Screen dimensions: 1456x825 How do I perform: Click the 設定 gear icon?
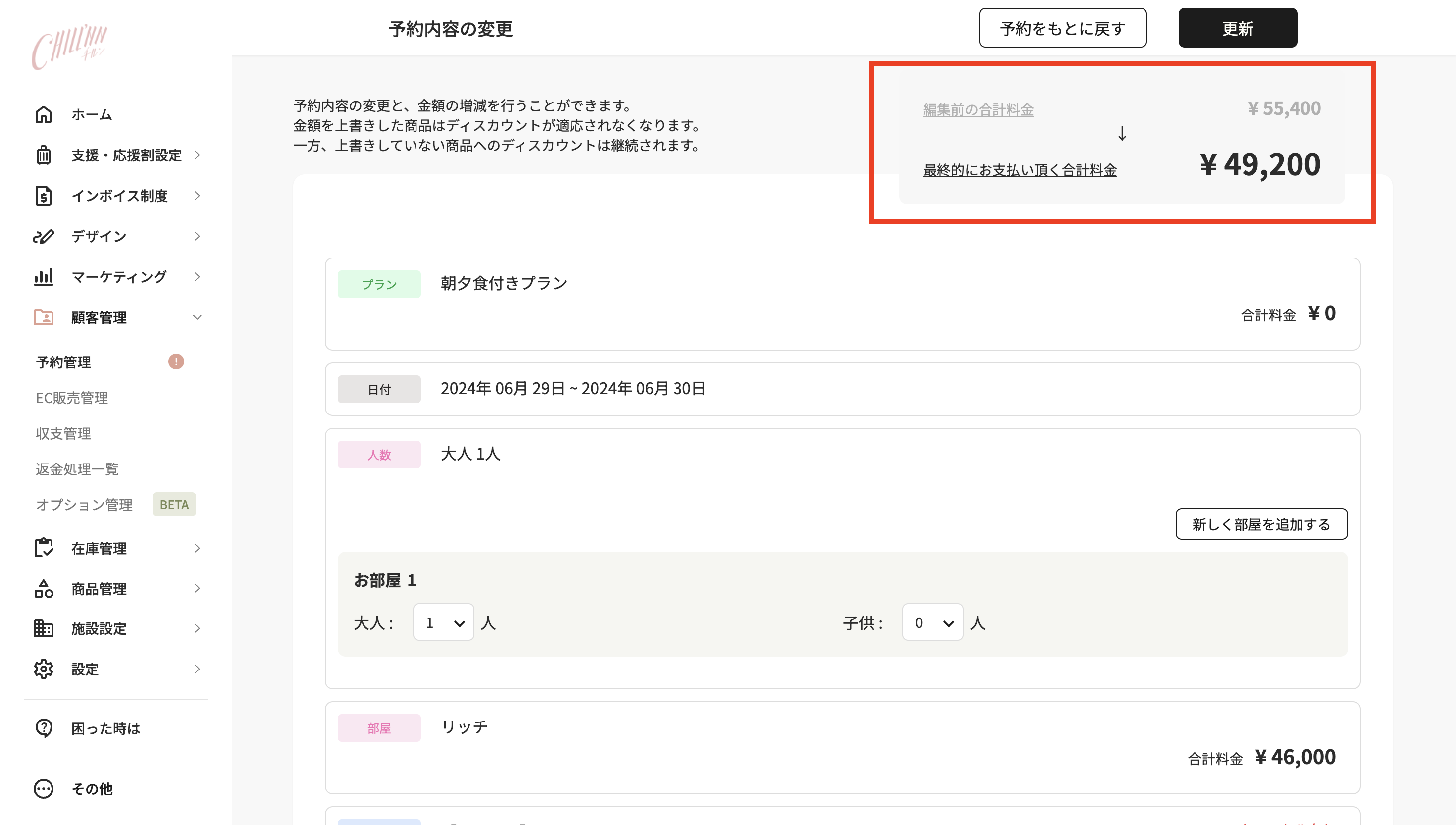click(44, 669)
